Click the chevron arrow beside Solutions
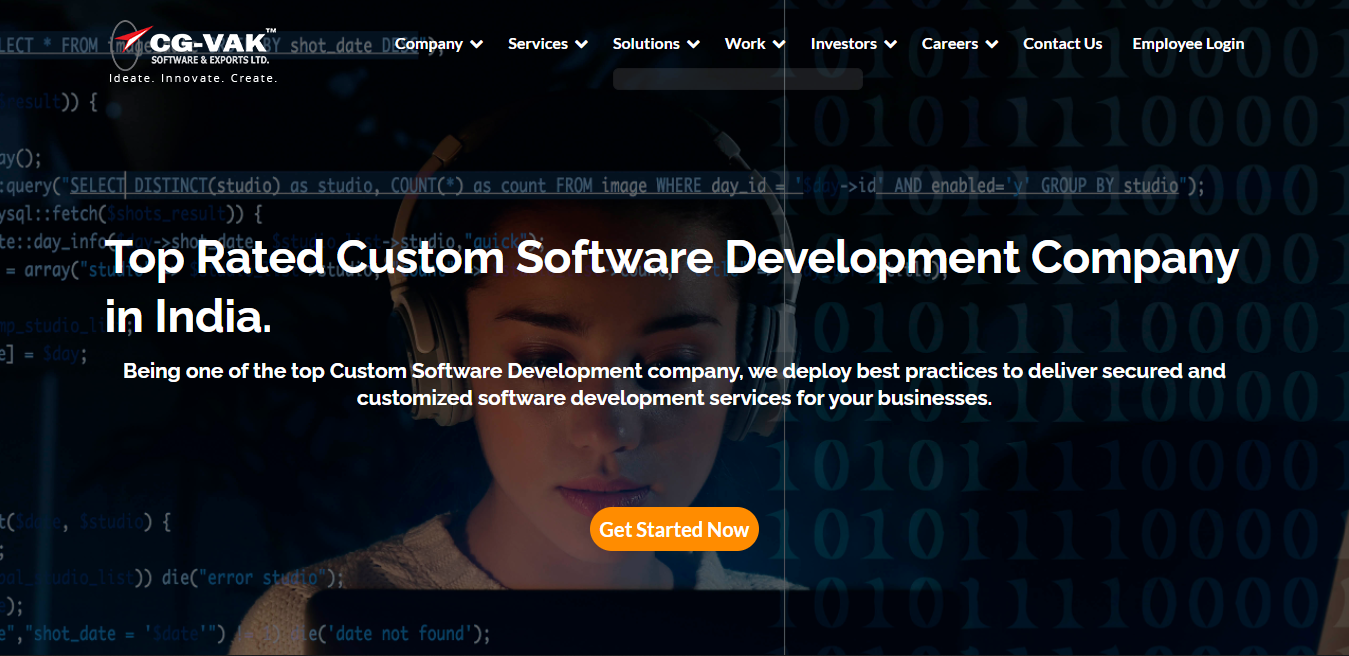The height and width of the screenshot is (656, 1349). pos(694,44)
